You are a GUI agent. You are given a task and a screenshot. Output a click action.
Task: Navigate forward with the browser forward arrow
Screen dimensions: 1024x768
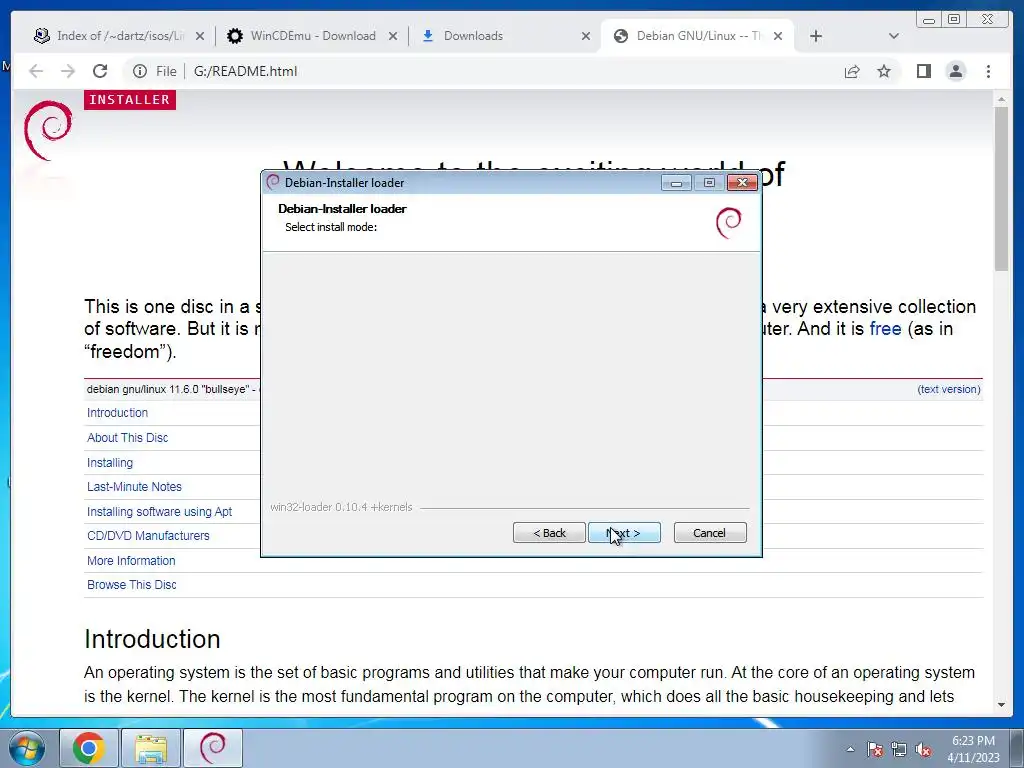pyautogui.click(x=68, y=71)
